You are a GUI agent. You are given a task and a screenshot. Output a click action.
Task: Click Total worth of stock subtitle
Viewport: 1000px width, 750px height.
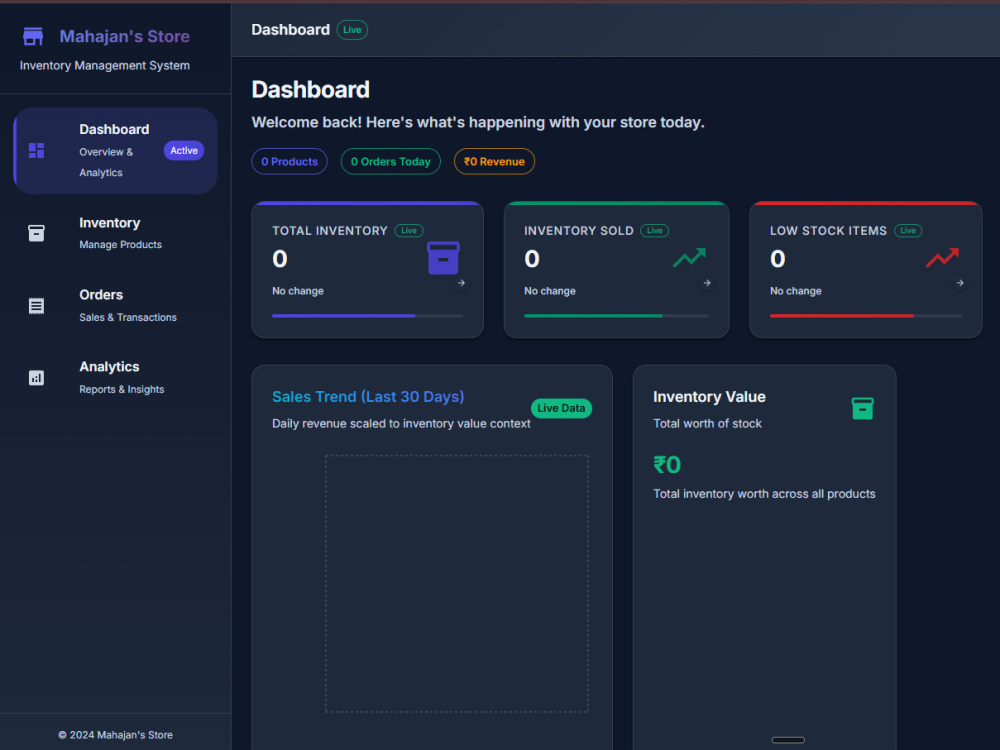point(707,423)
